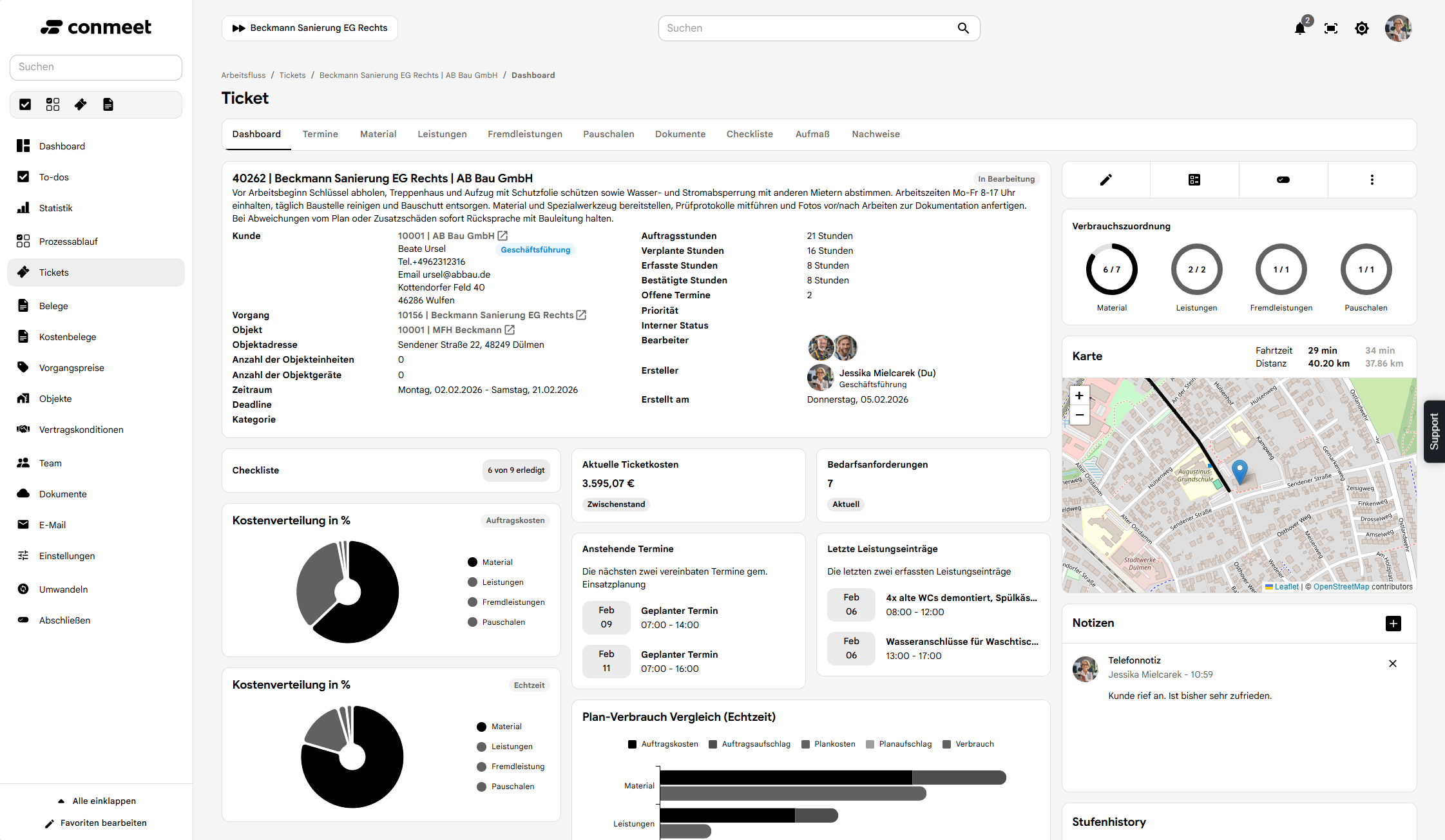Click the fullscreen scan icon in header
Image resolution: width=1445 pixels, height=840 pixels.
1331,28
